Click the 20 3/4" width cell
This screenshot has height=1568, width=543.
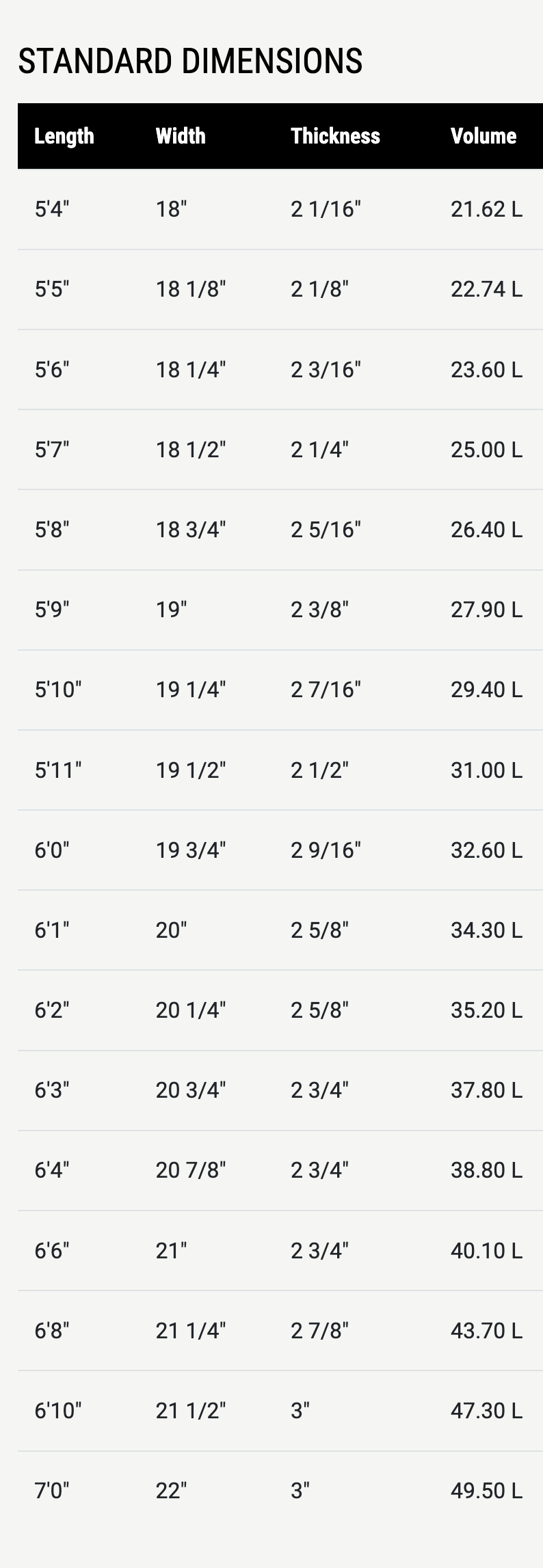(191, 1090)
